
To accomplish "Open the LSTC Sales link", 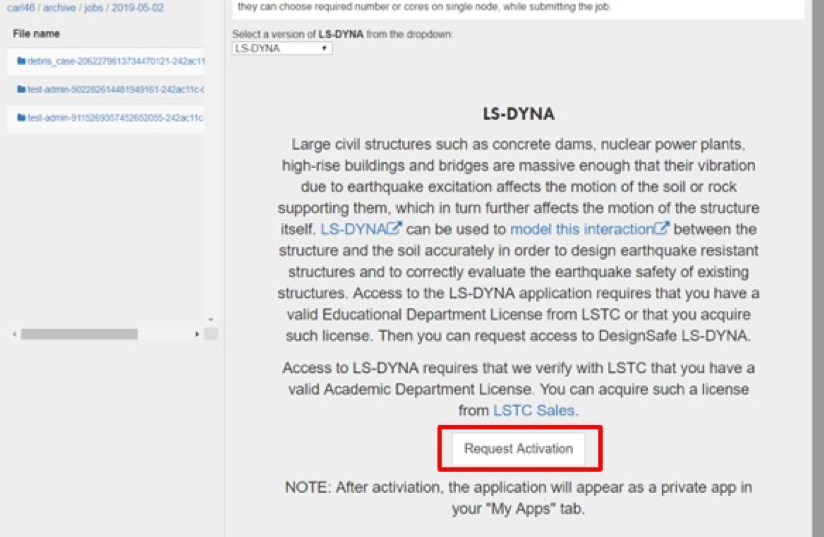I will (x=534, y=410).
